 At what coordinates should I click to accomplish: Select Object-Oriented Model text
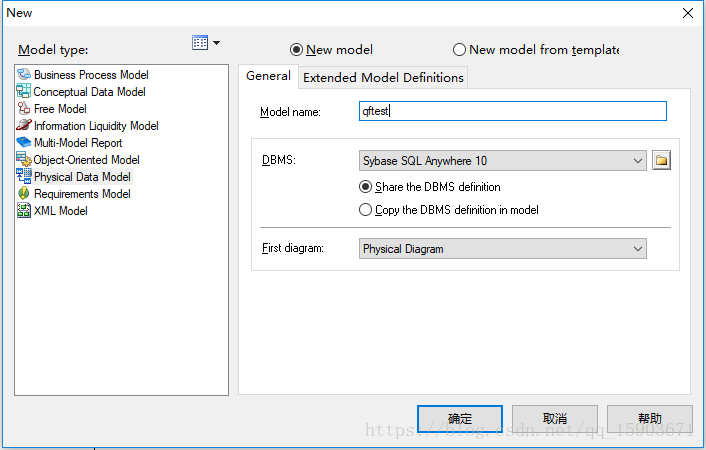coord(86,160)
